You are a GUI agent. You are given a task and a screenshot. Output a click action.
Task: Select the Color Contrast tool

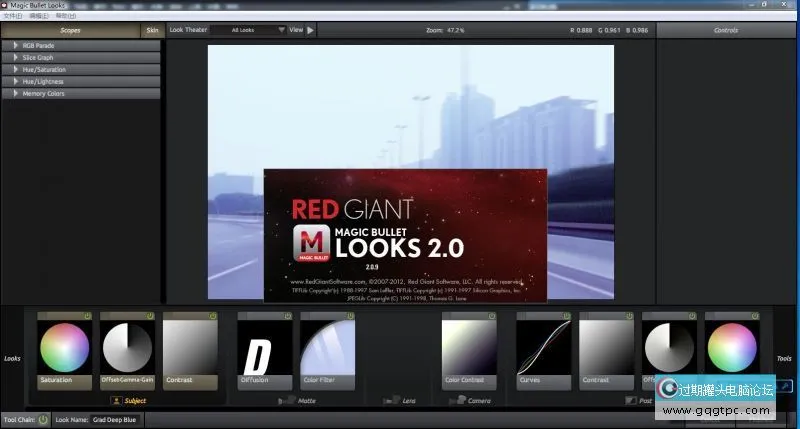[469, 350]
